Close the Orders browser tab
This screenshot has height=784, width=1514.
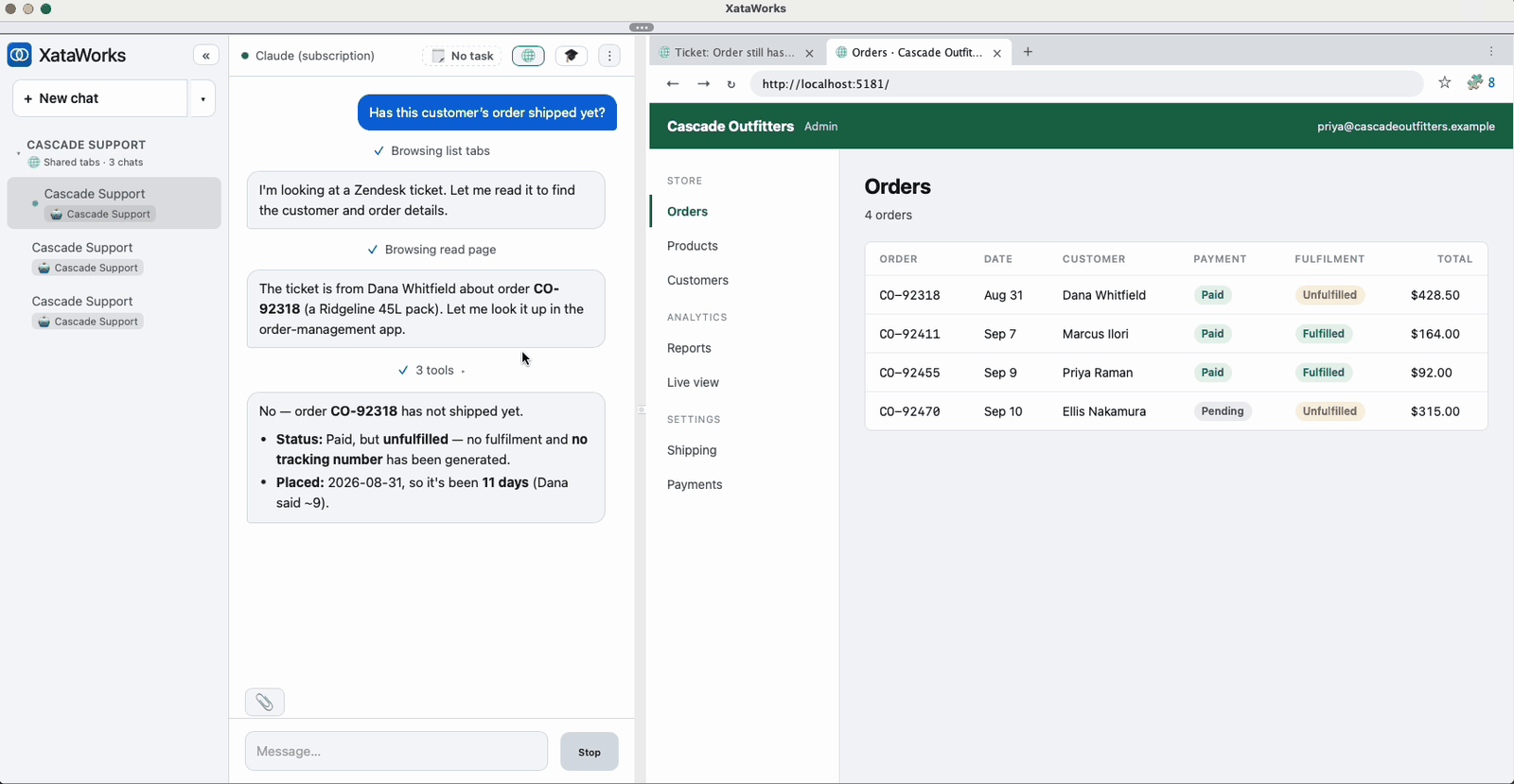[x=997, y=53]
